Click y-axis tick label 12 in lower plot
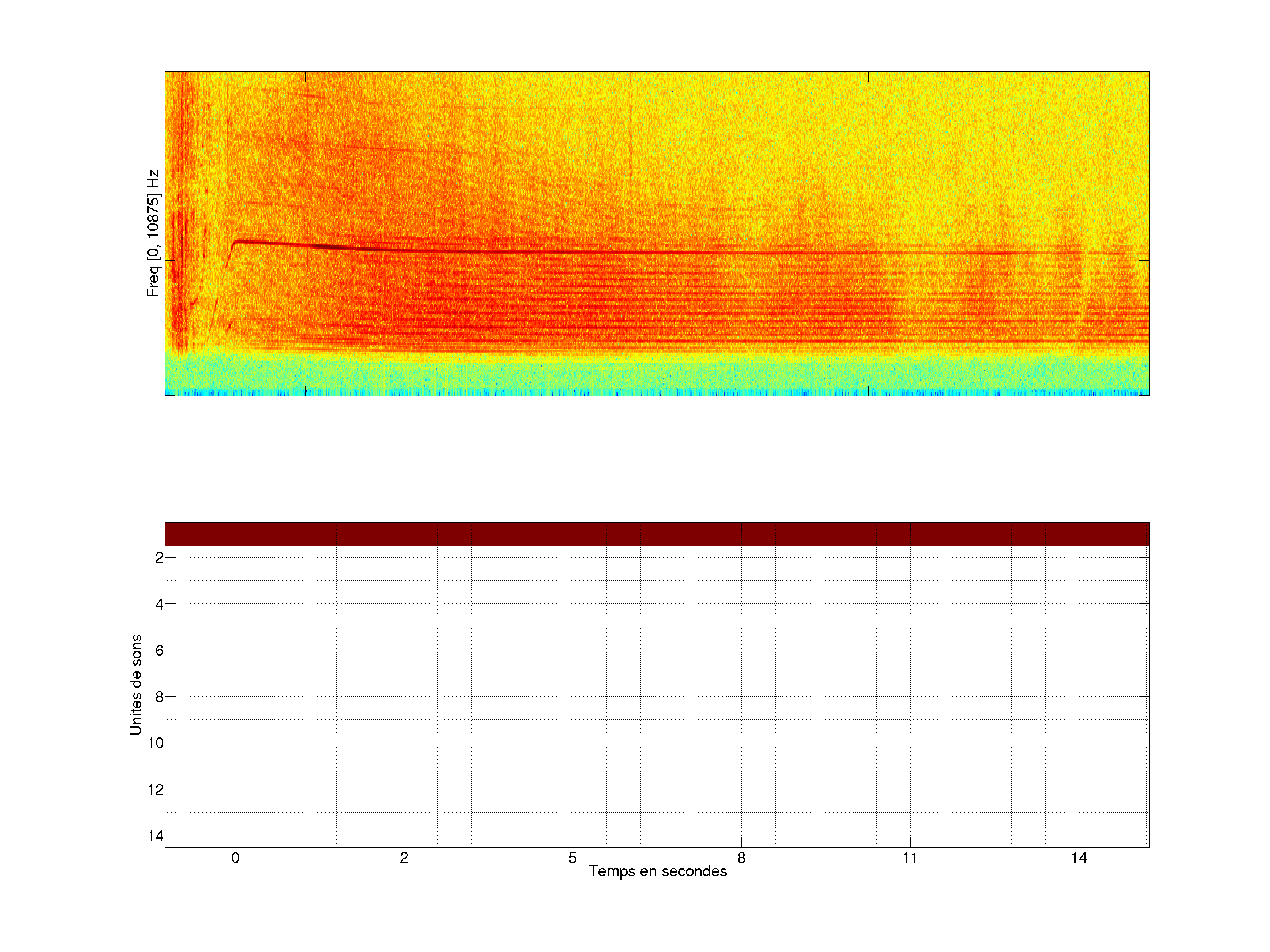Image resolution: width=1270 pixels, height=952 pixels. pyautogui.click(x=156, y=790)
